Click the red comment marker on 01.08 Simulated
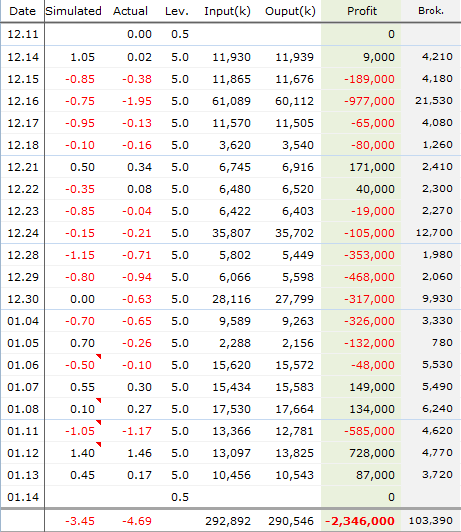This screenshot has width=461, height=532. click(x=99, y=400)
